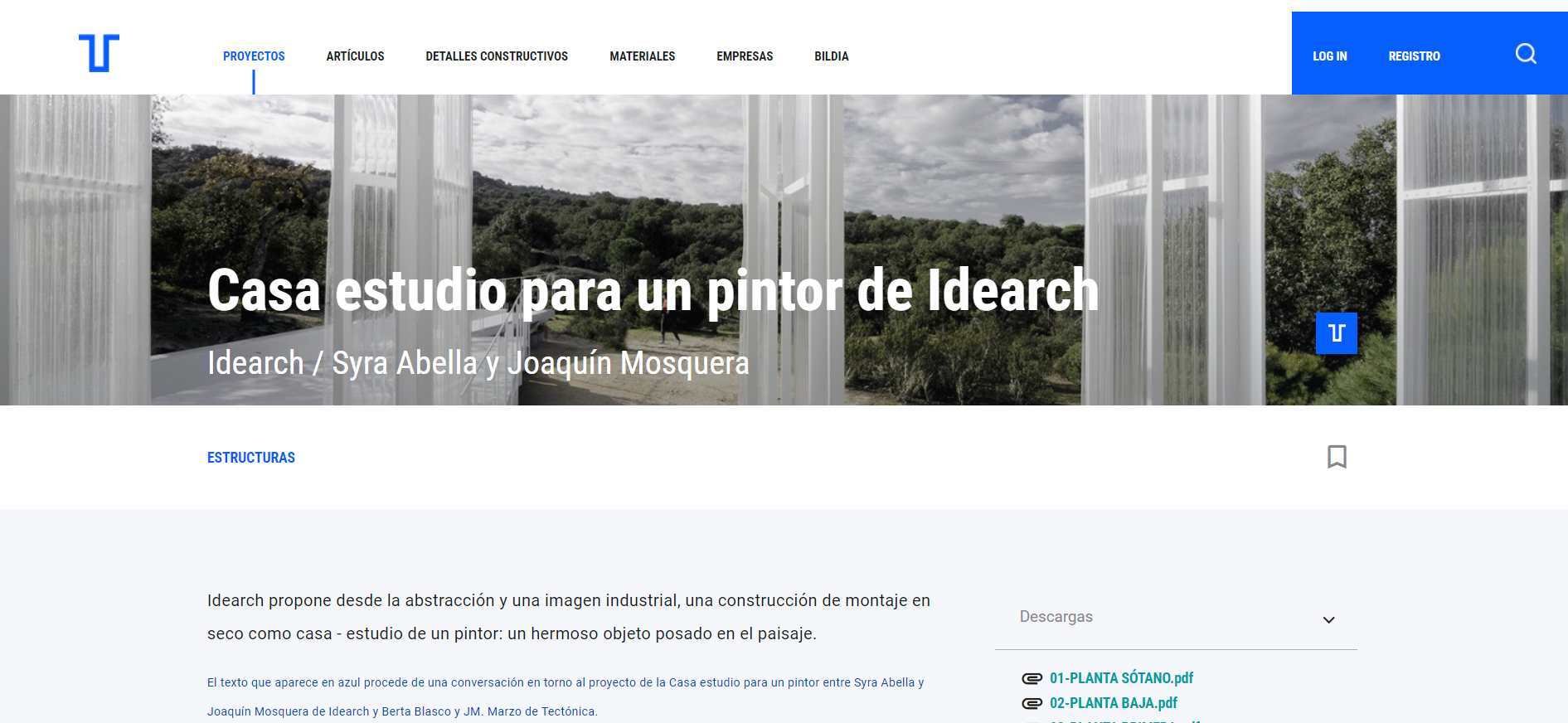The height and width of the screenshot is (723, 1568).
Task: Open the Proyectos menu item
Action: (254, 56)
